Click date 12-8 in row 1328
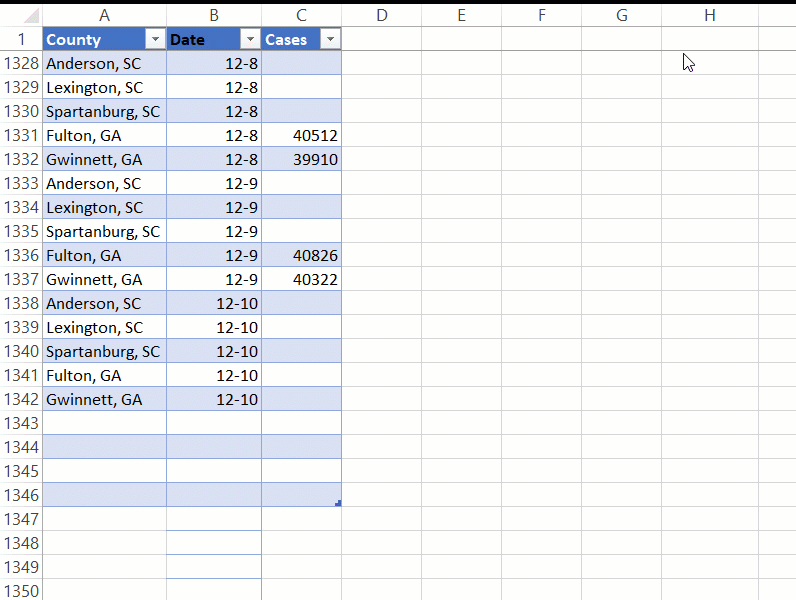Screen dimensions: 796x600 pyautogui.click(x=214, y=63)
